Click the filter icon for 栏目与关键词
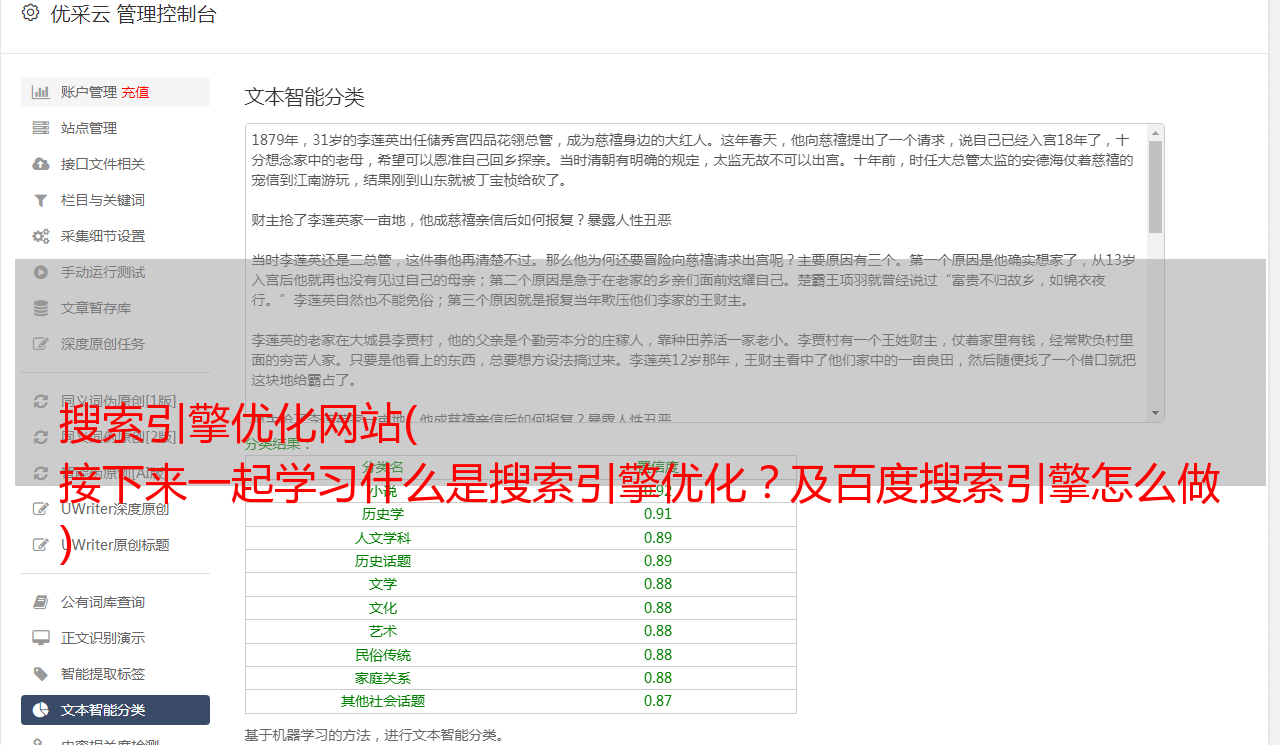 pos(41,200)
